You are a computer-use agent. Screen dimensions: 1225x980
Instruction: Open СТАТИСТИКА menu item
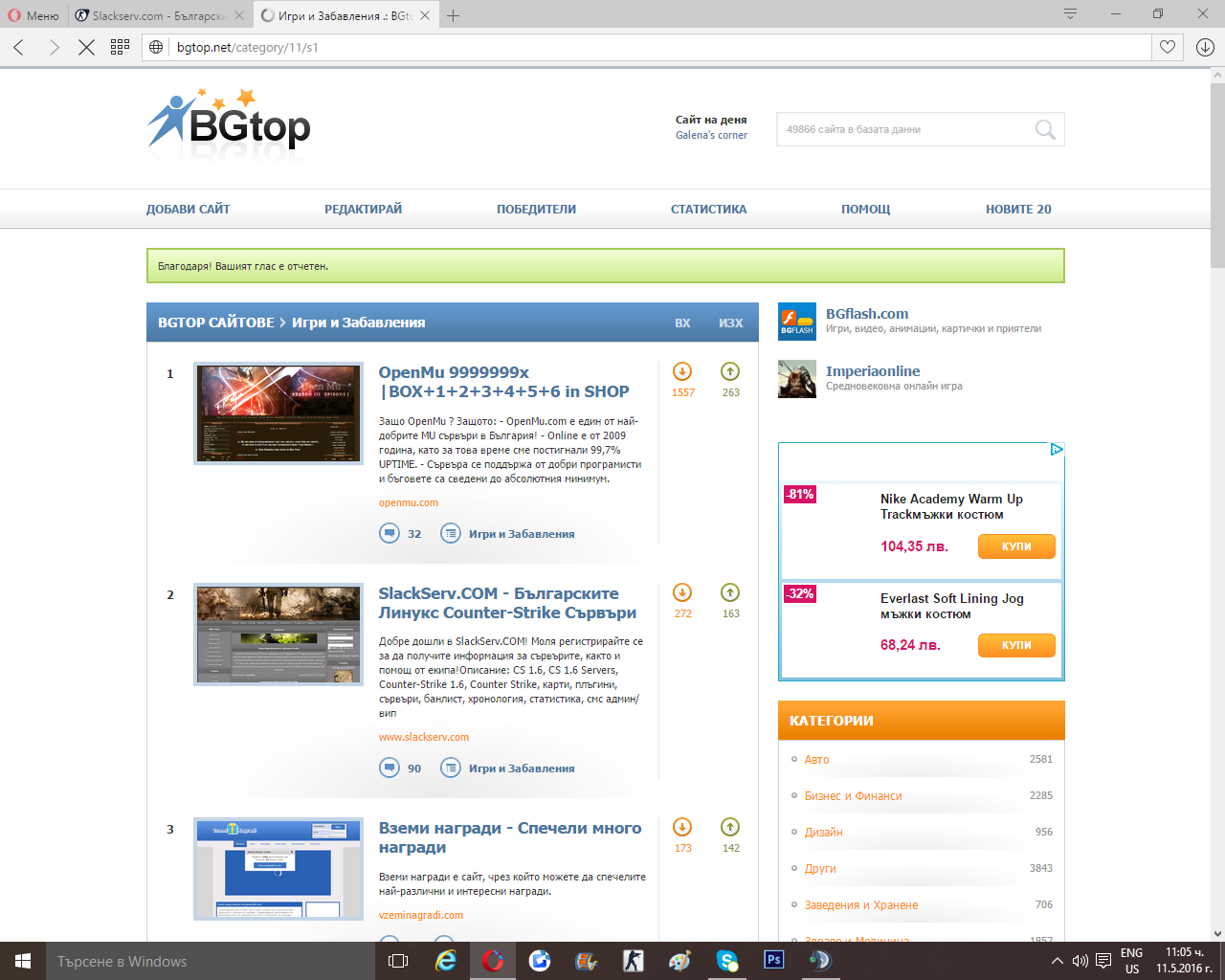click(x=708, y=210)
